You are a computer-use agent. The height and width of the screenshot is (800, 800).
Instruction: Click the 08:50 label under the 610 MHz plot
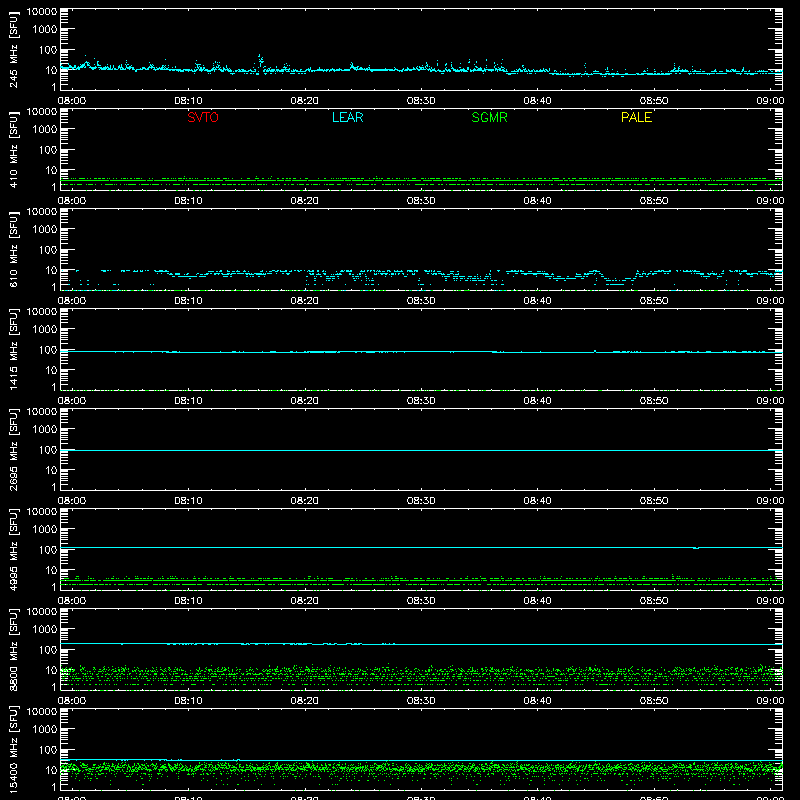pos(654,301)
